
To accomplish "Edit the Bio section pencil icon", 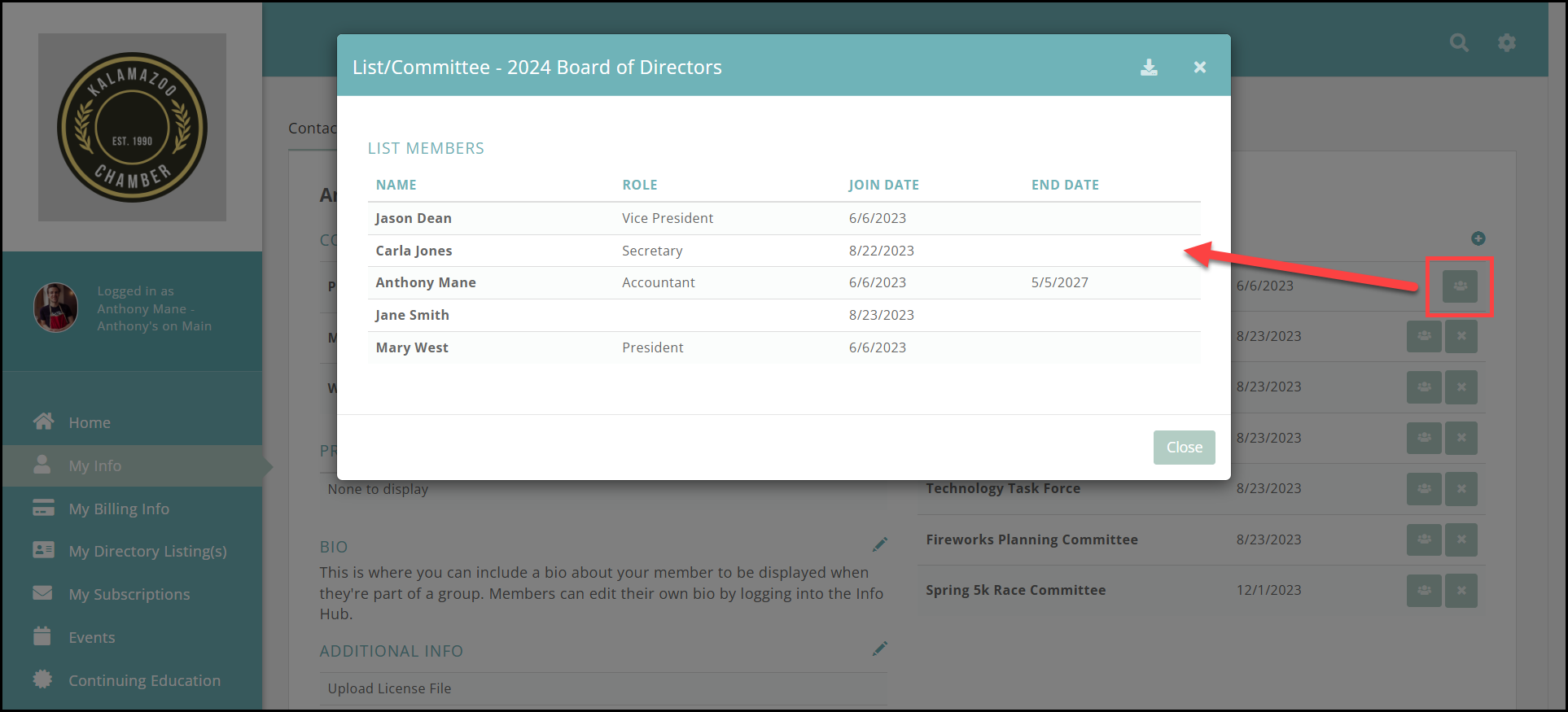I will (x=880, y=544).
